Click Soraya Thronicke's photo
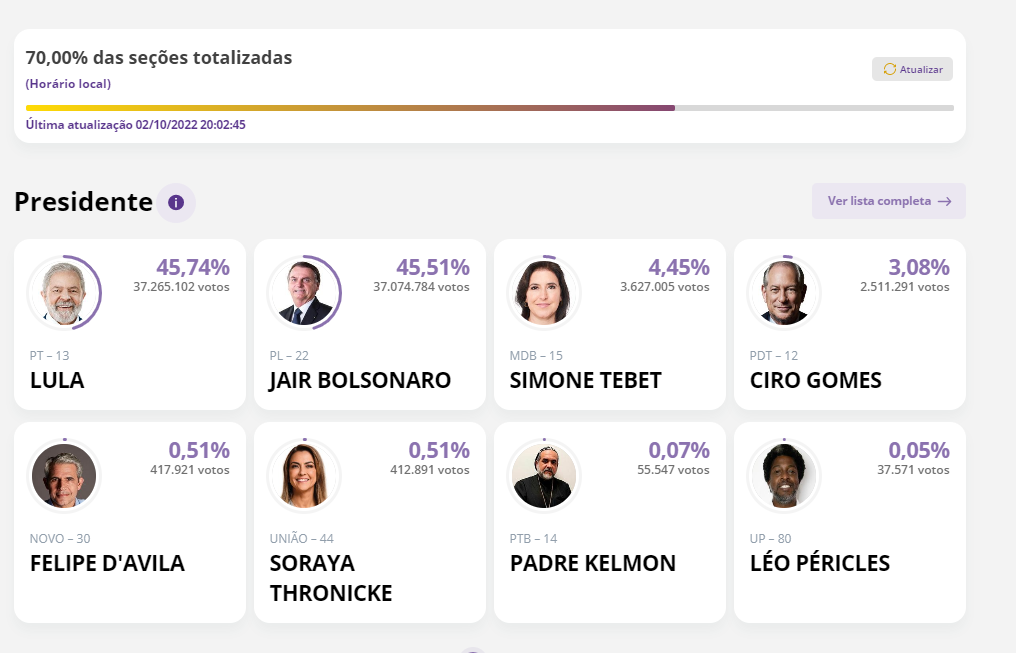The height and width of the screenshot is (653, 1016). pyautogui.click(x=304, y=476)
